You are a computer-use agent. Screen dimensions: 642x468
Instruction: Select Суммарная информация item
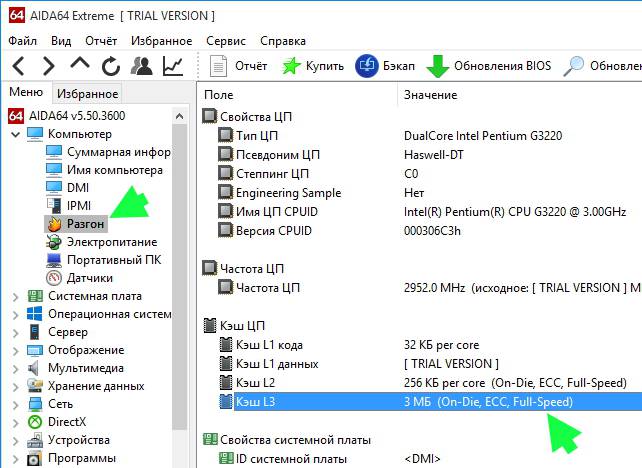(x=108, y=152)
